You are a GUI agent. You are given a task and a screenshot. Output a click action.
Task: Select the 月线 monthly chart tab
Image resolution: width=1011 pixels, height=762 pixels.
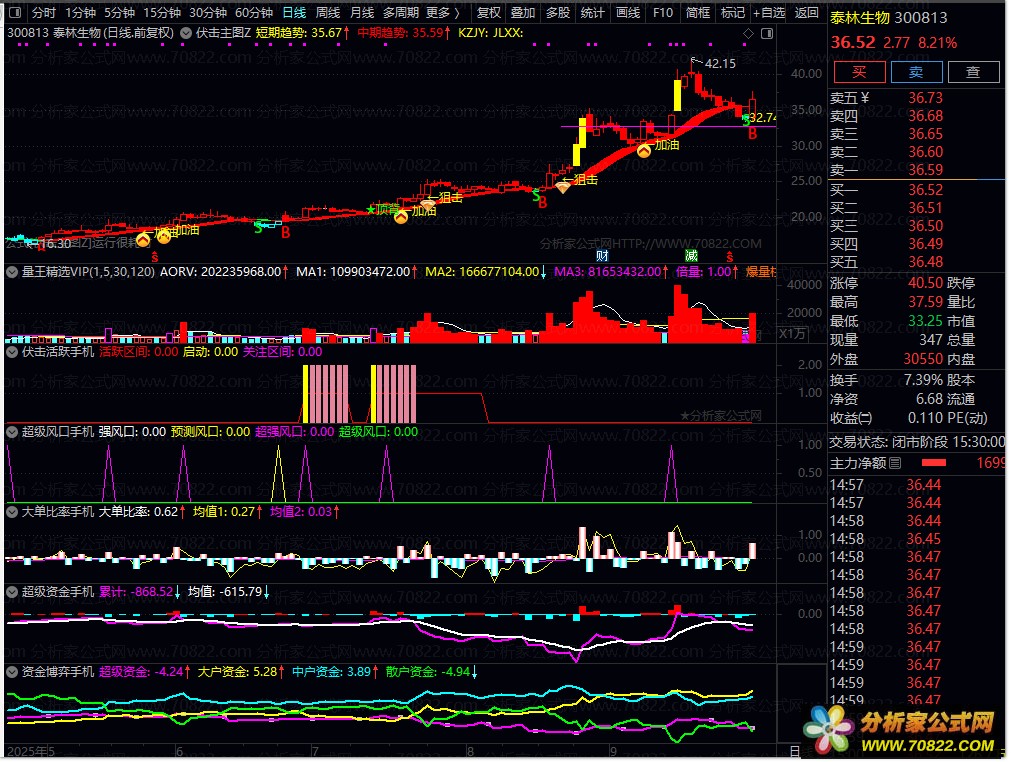362,12
